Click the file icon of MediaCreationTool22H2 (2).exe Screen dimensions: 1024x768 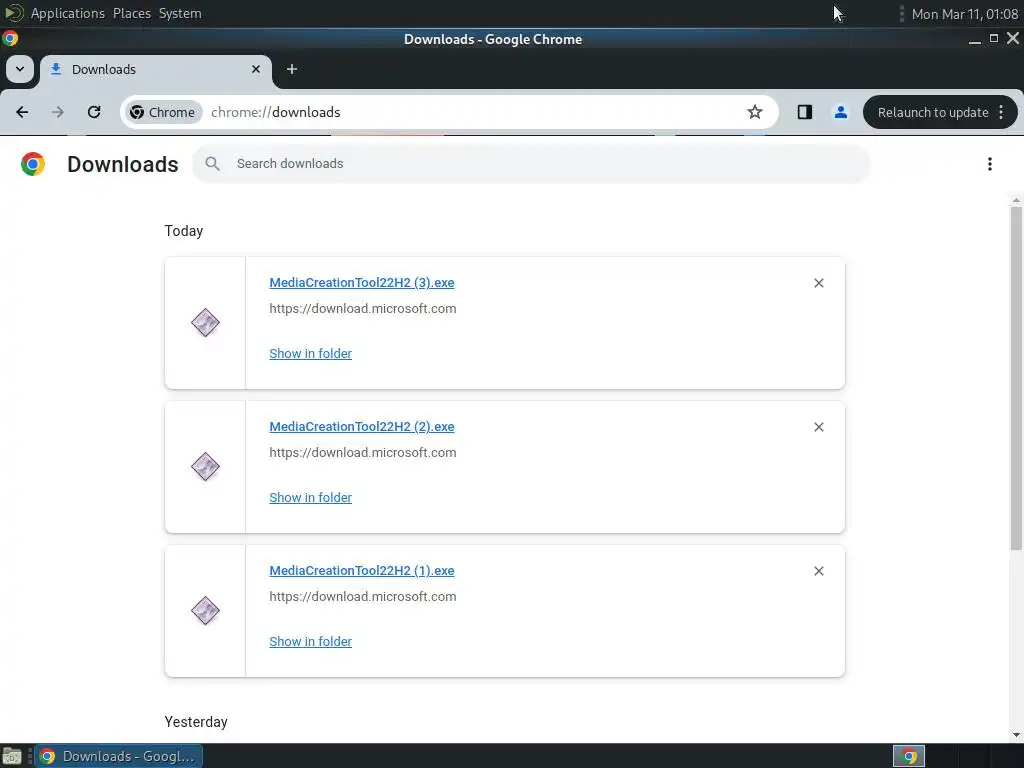point(205,467)
